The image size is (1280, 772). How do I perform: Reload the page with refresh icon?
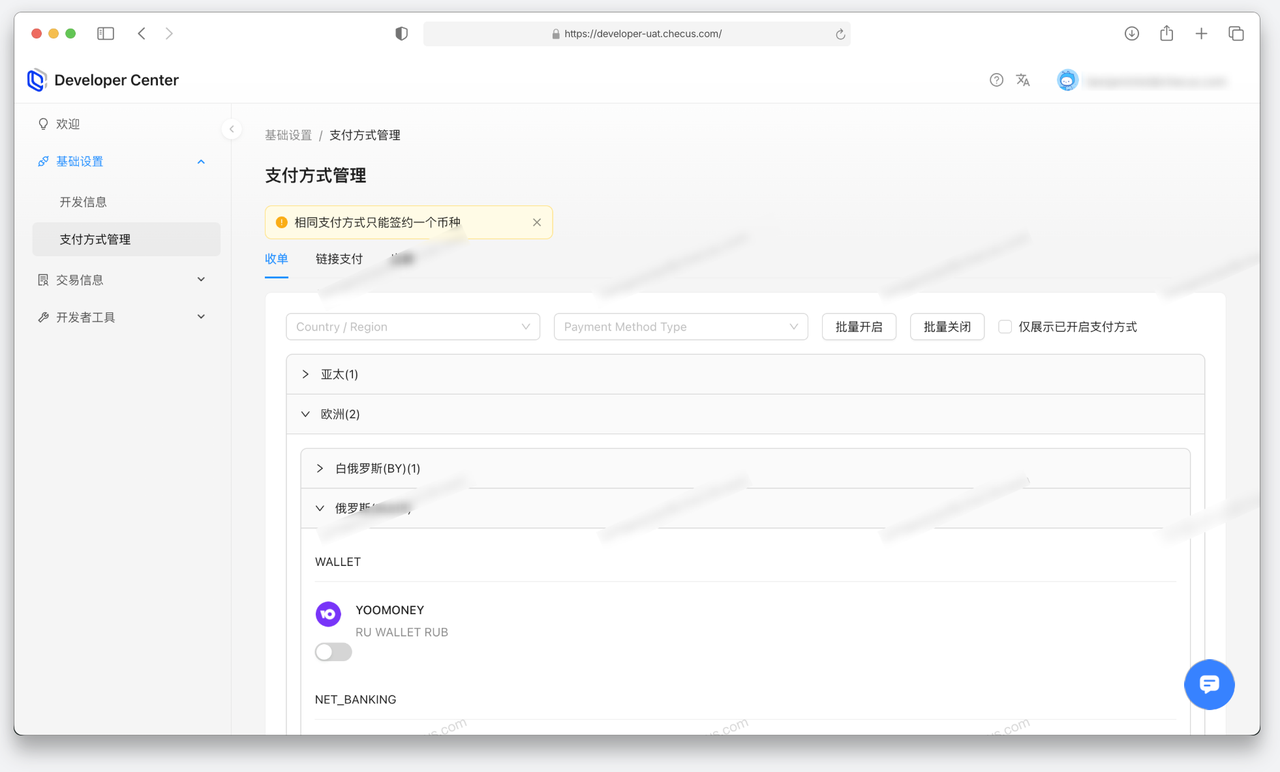(x=840, y=34)
